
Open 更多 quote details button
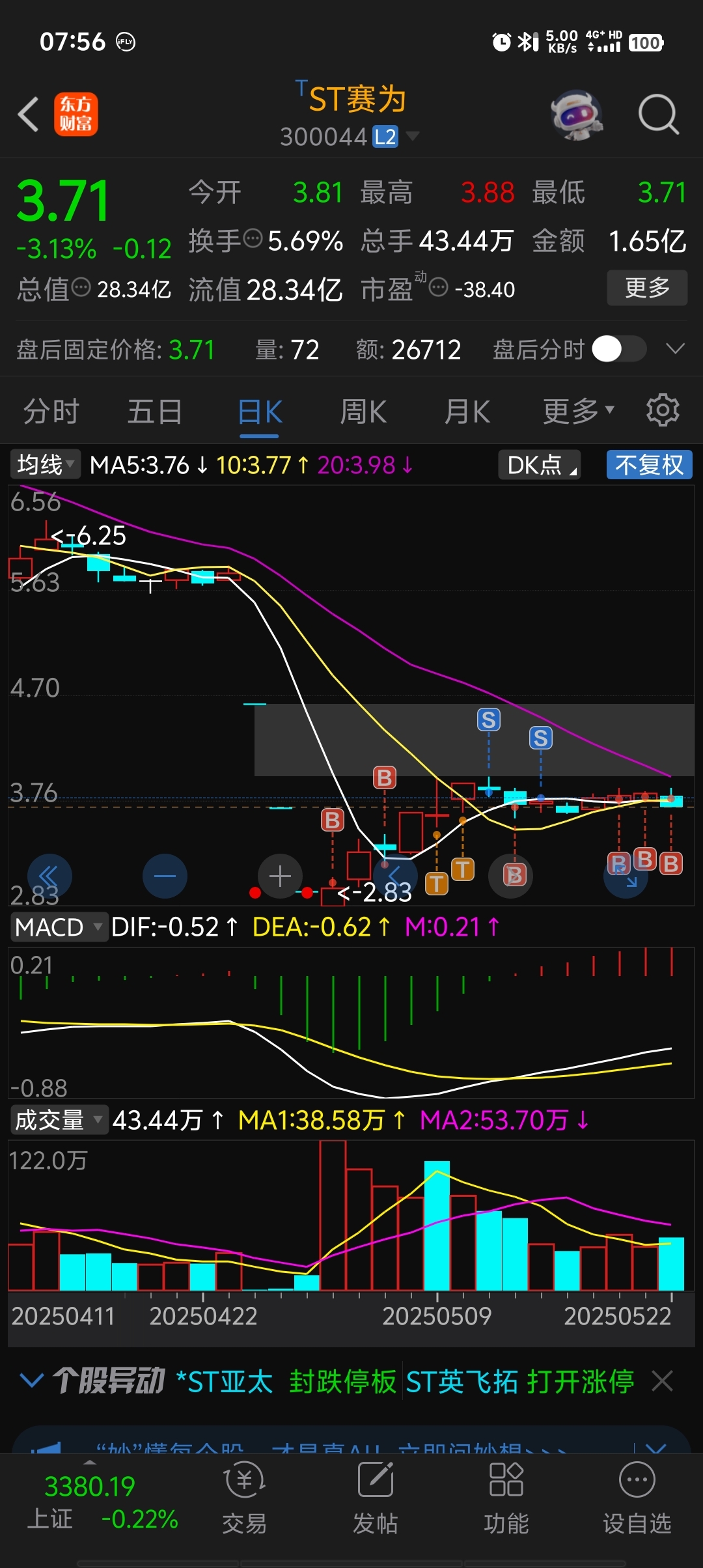(x=647, y=288)
